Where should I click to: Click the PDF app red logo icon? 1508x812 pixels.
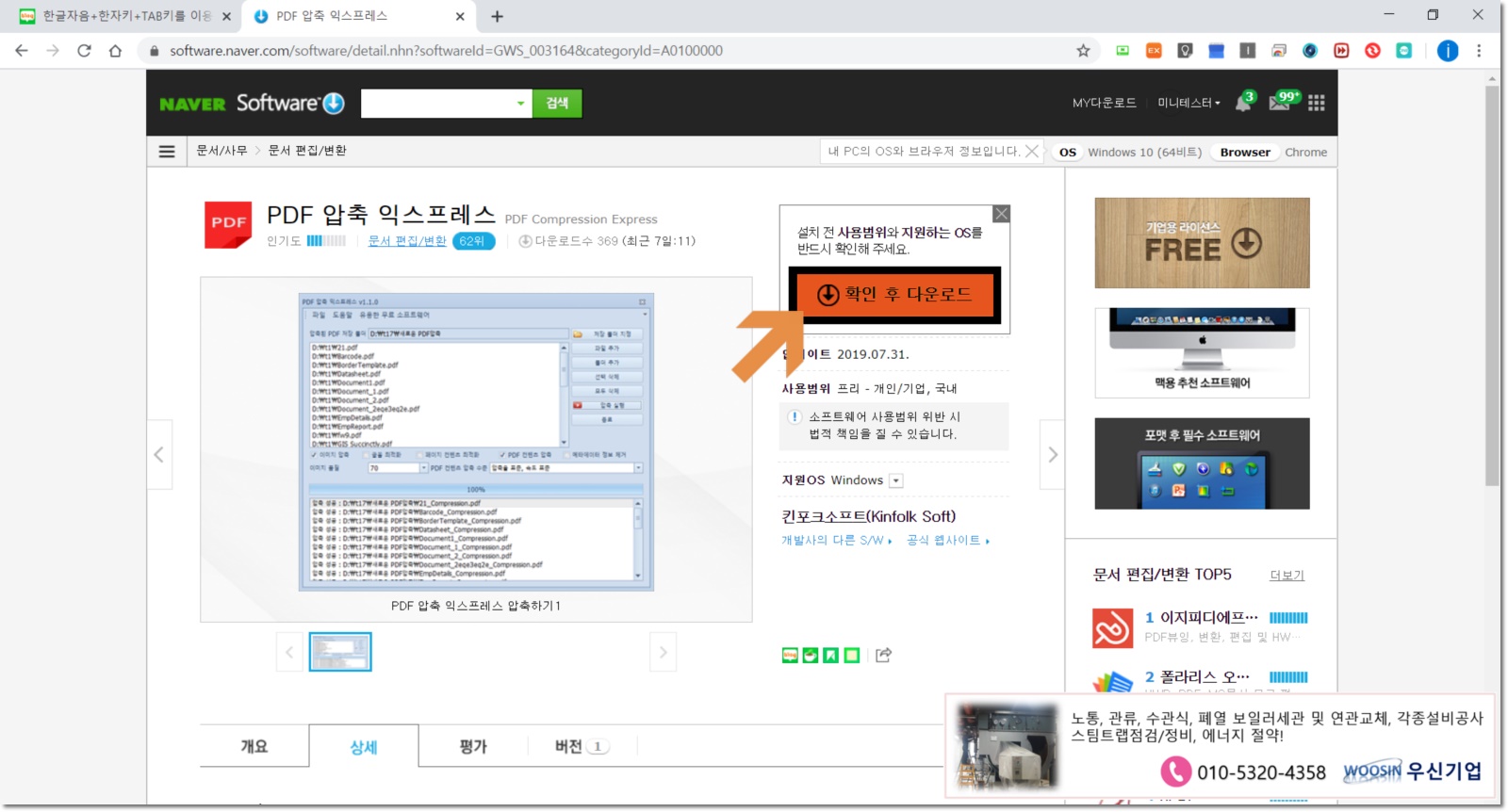228,224
